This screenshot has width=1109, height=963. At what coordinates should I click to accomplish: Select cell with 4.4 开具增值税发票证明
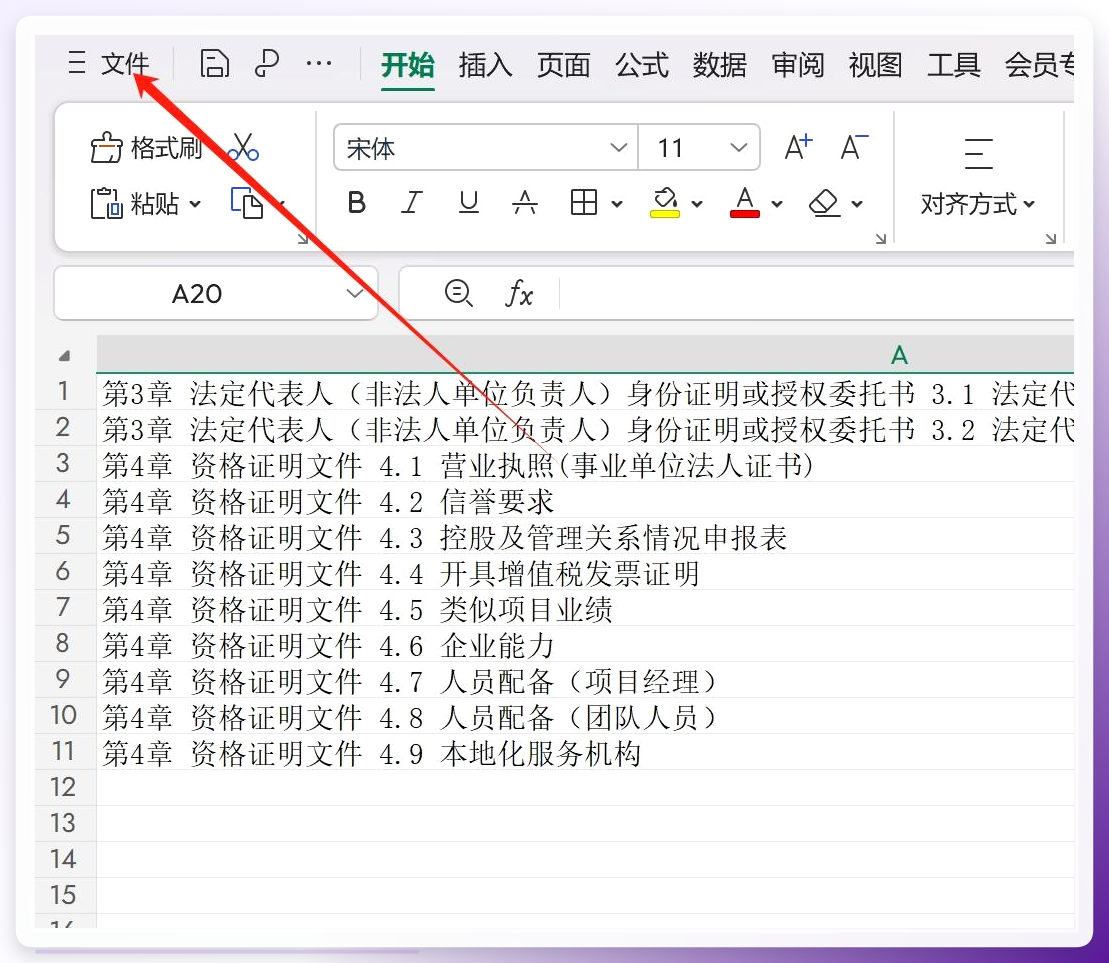(586, 572)
